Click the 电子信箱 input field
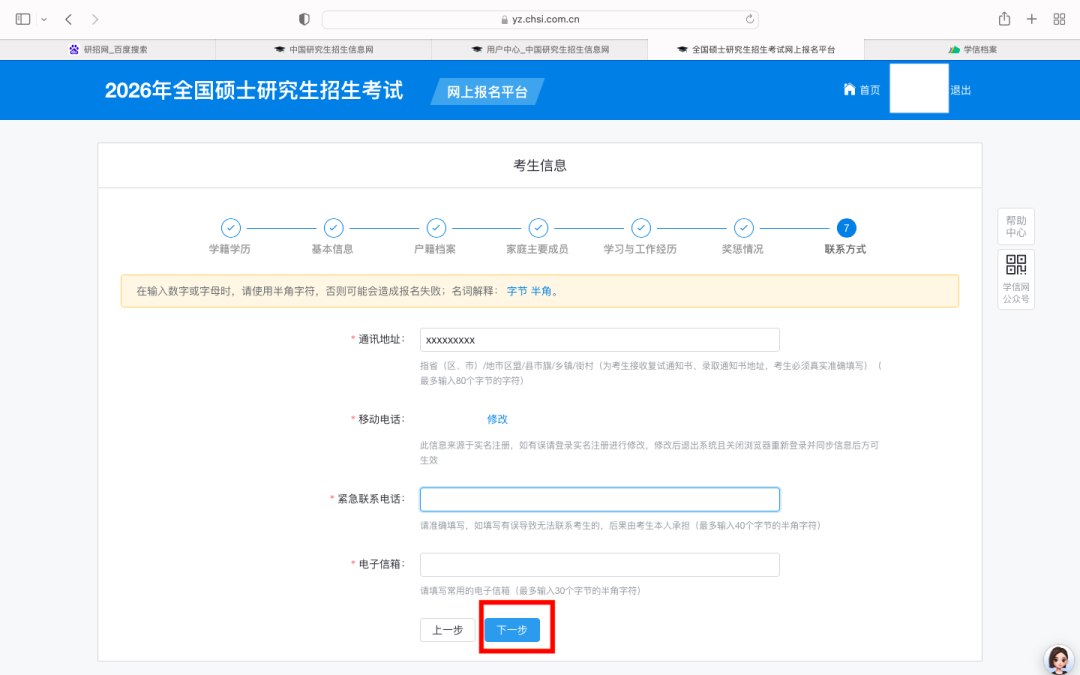This screenshot has width=1080, height=675. [x=599, y=565]
